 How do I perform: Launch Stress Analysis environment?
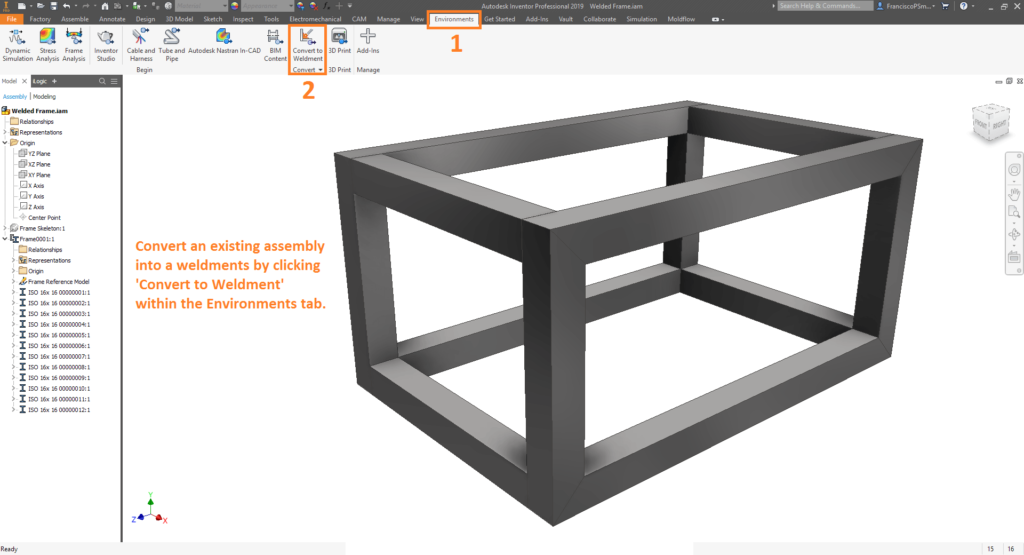pyautogui.click(x=48, y=45)
